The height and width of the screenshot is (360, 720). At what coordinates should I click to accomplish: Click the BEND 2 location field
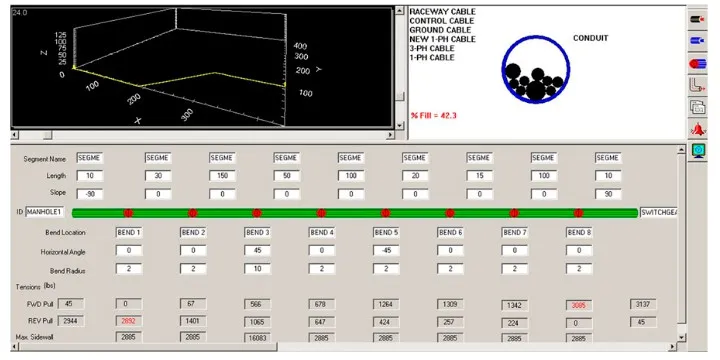[x=193, y=232]
